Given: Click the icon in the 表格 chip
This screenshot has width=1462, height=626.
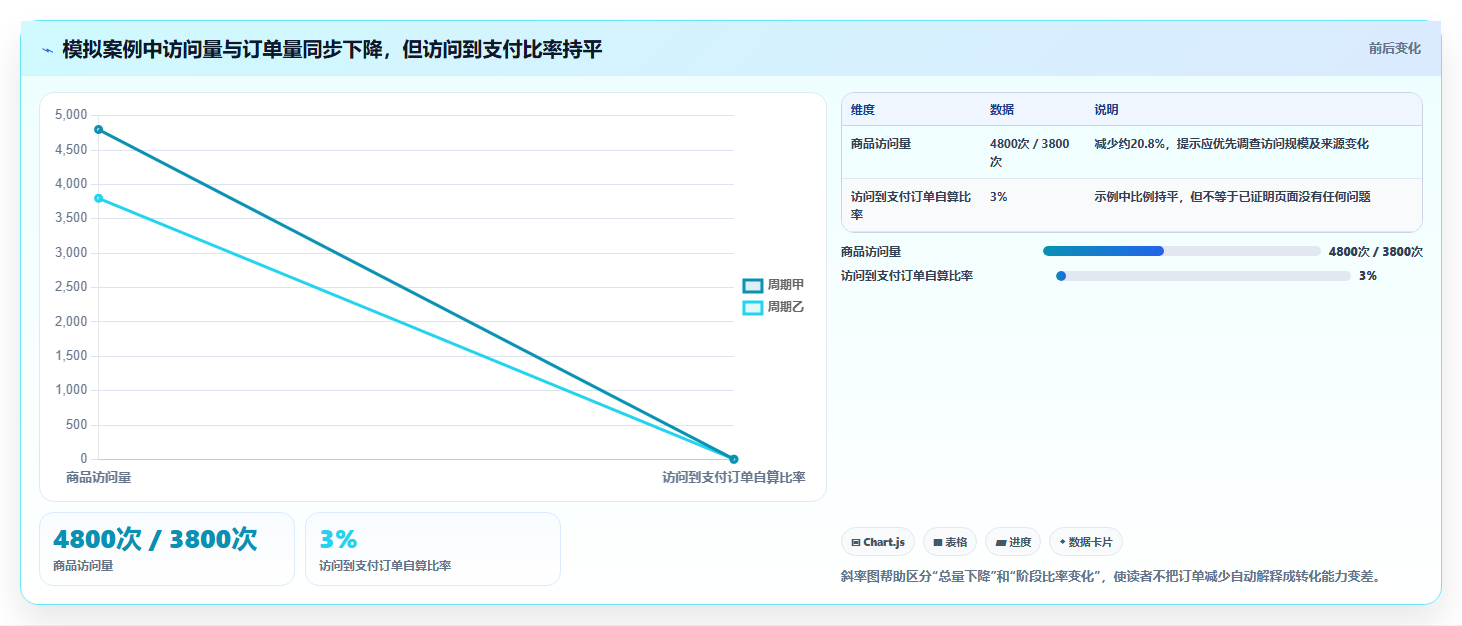Looking at the screenshot, I should tap(938, 542).
